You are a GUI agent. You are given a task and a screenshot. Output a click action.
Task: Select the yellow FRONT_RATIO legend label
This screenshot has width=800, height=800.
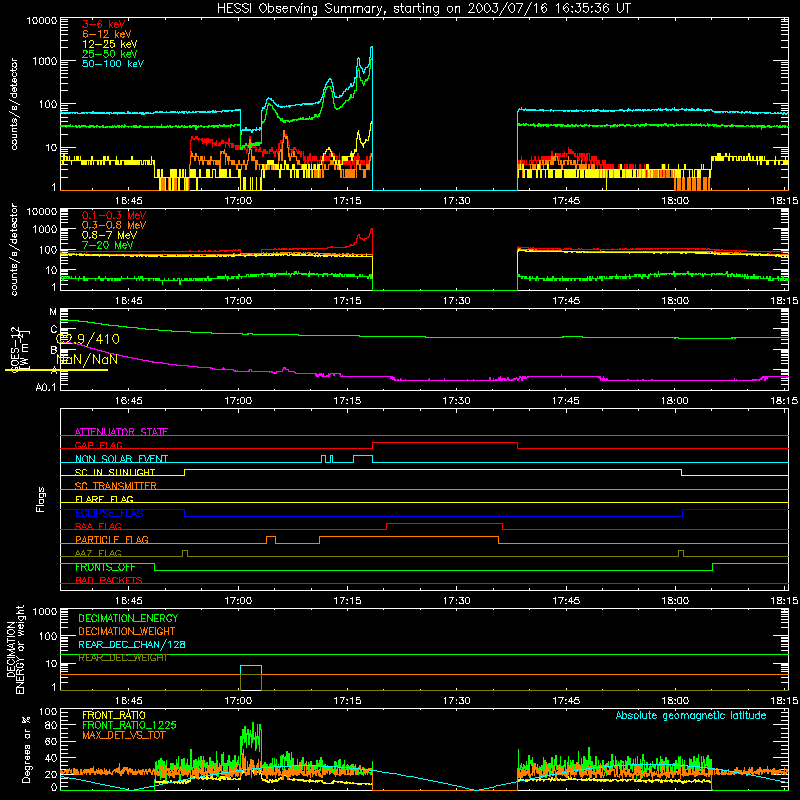pos(114,715)
